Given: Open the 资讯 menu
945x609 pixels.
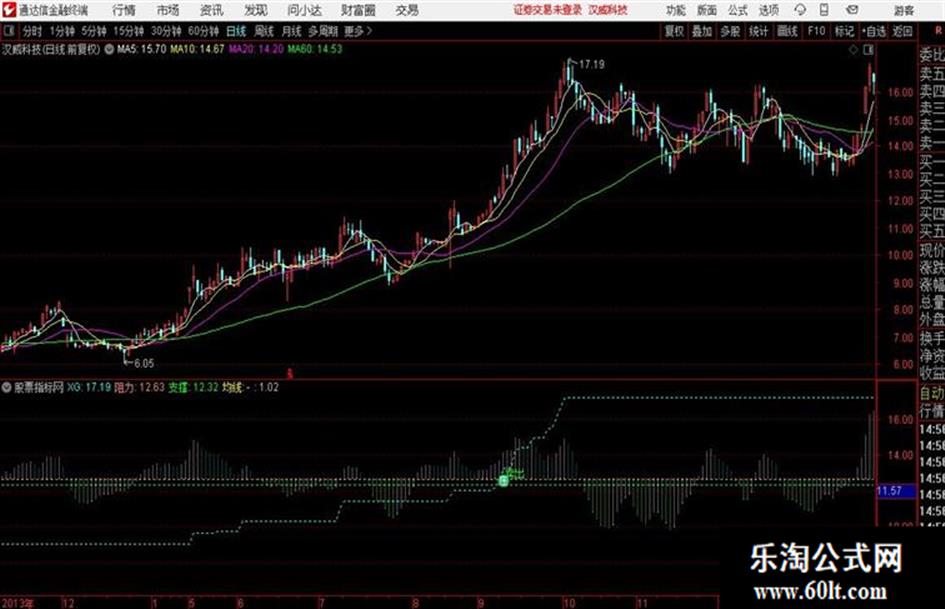Looking at the screenshot, I should [212, 10].
